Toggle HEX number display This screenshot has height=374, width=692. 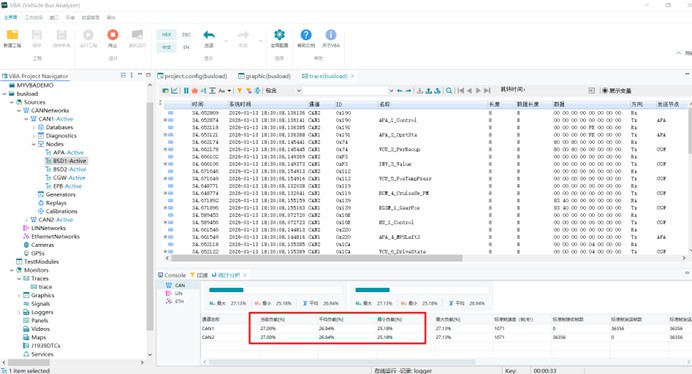pyautogui.click(x=166, y=34)
